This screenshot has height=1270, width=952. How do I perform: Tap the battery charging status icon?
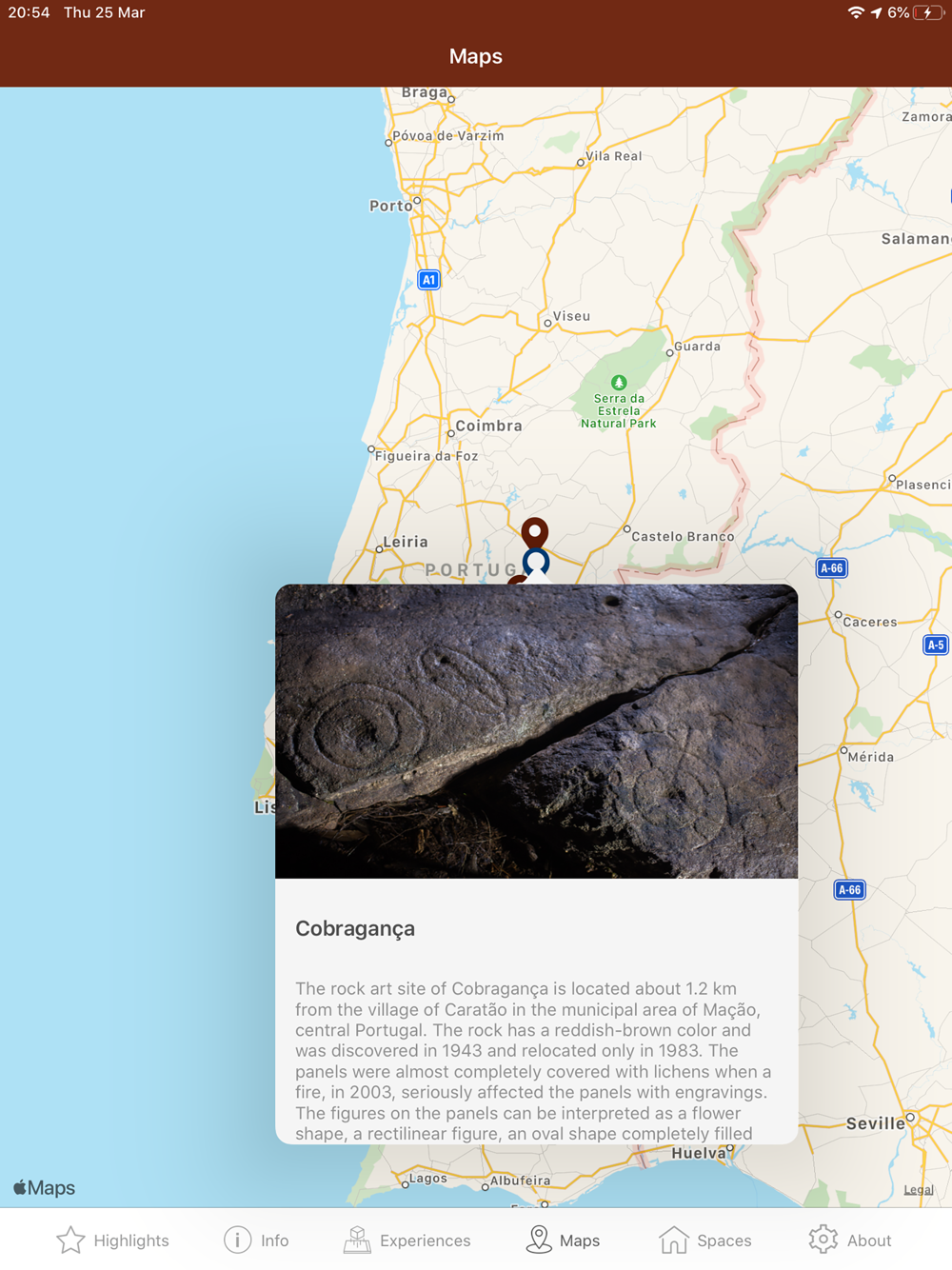pyautogui.click(x=928, y=12)
